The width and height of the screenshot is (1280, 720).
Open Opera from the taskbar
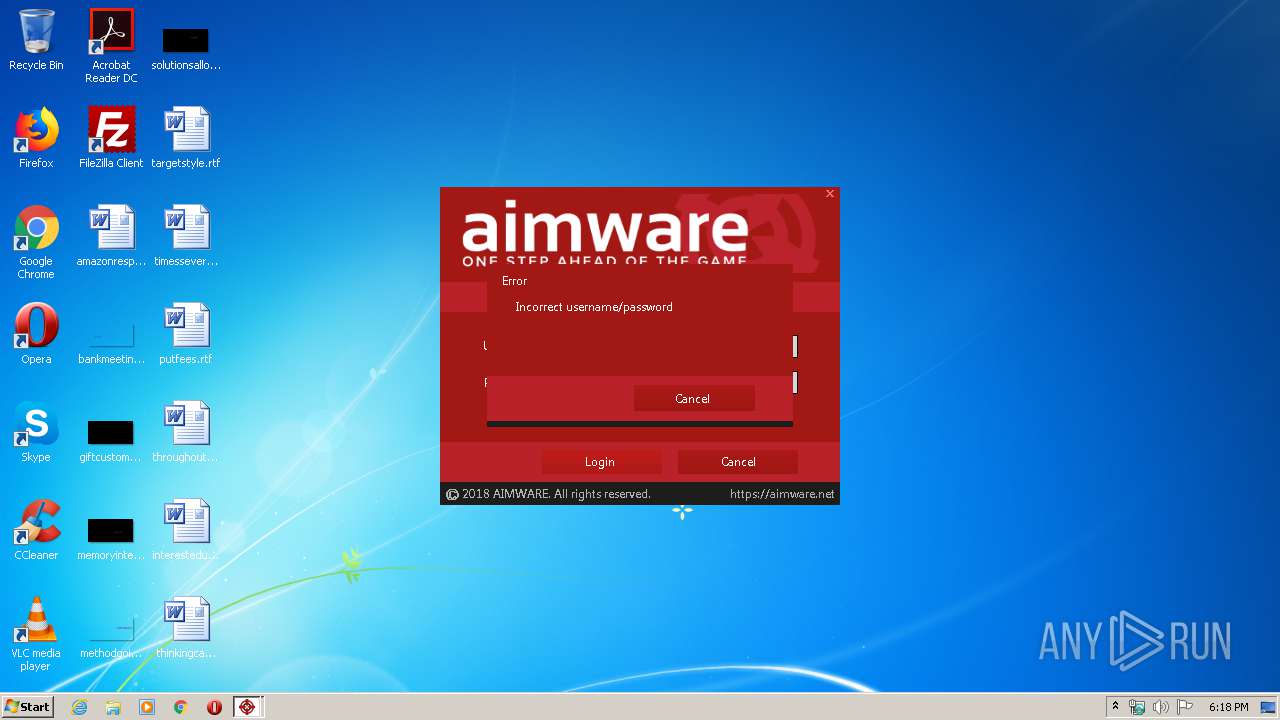214,707
